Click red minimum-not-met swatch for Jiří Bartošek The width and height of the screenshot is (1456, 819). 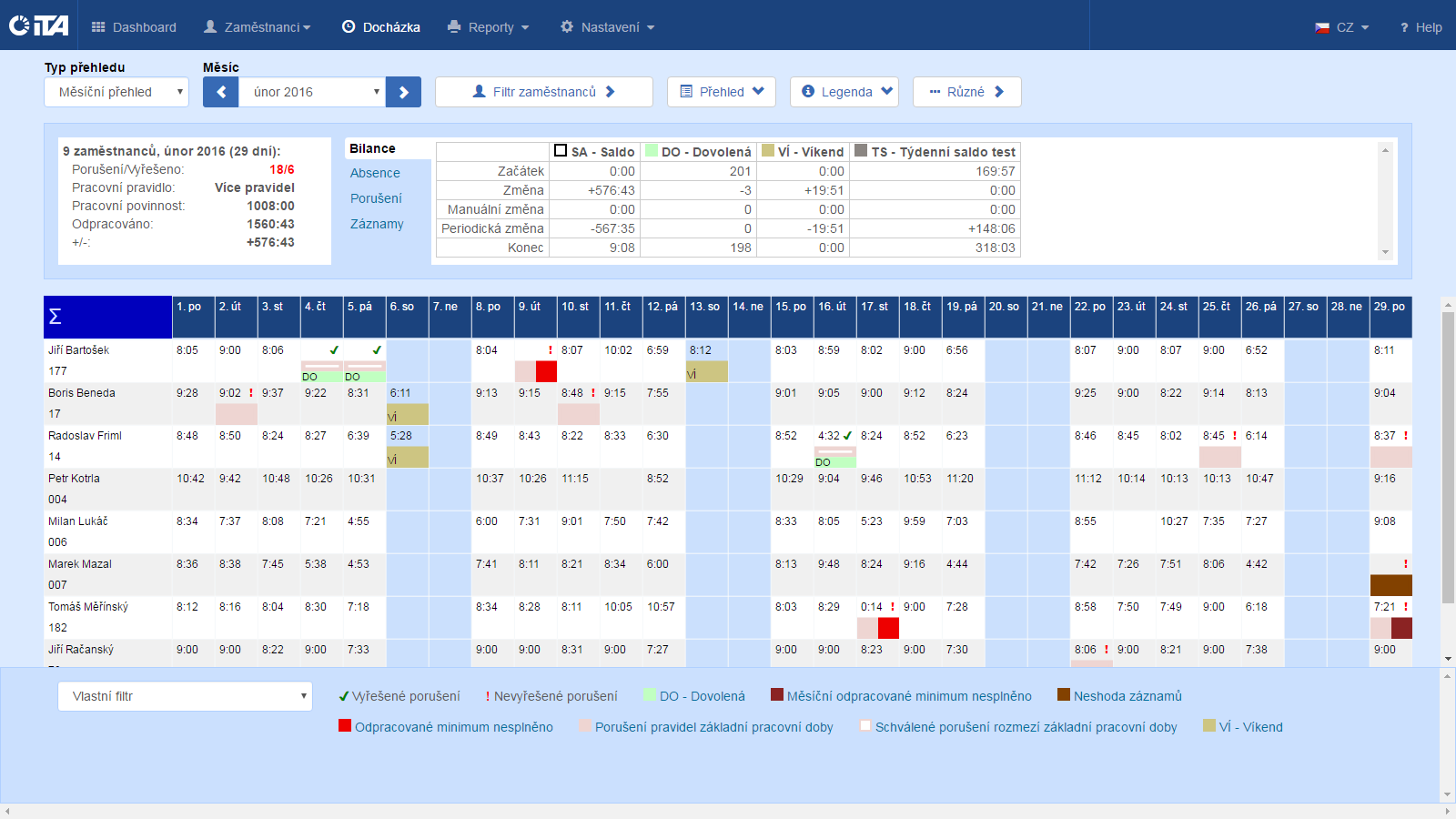546,371
